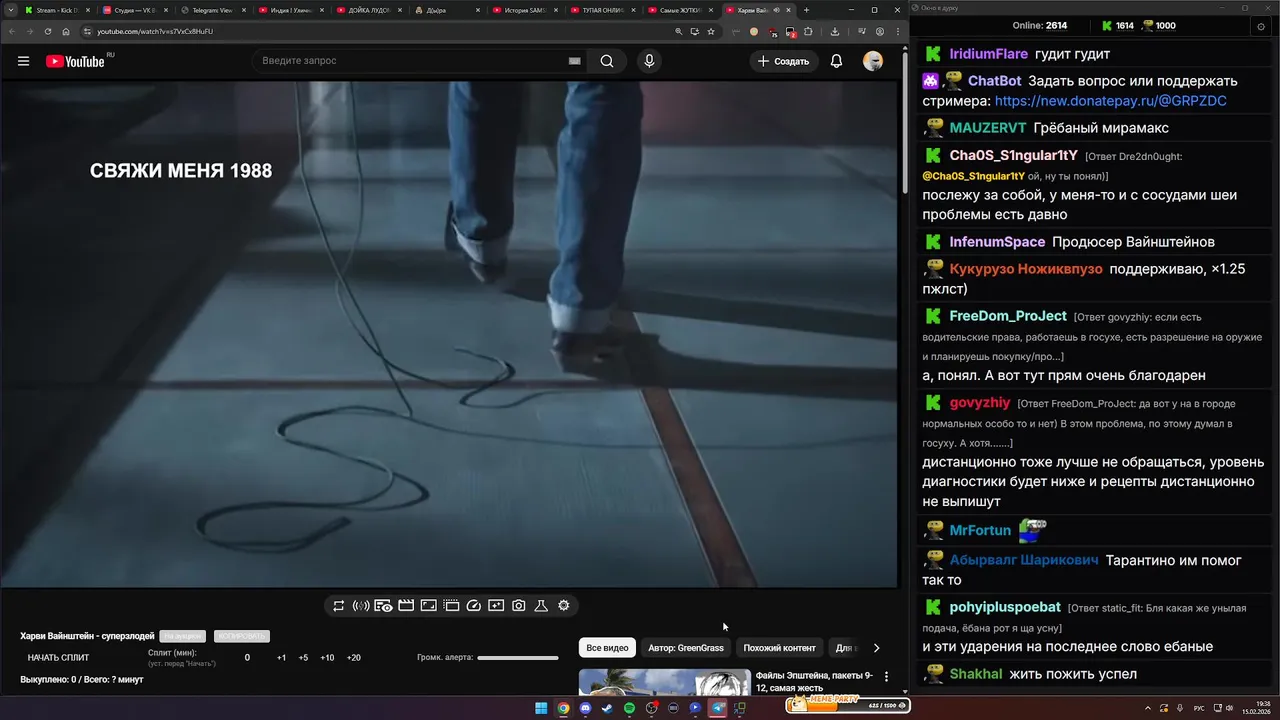1280x720 pixels.
Task: Click НАЧАТЬ СПЛИТ button
Action: [x=58, y=658]
